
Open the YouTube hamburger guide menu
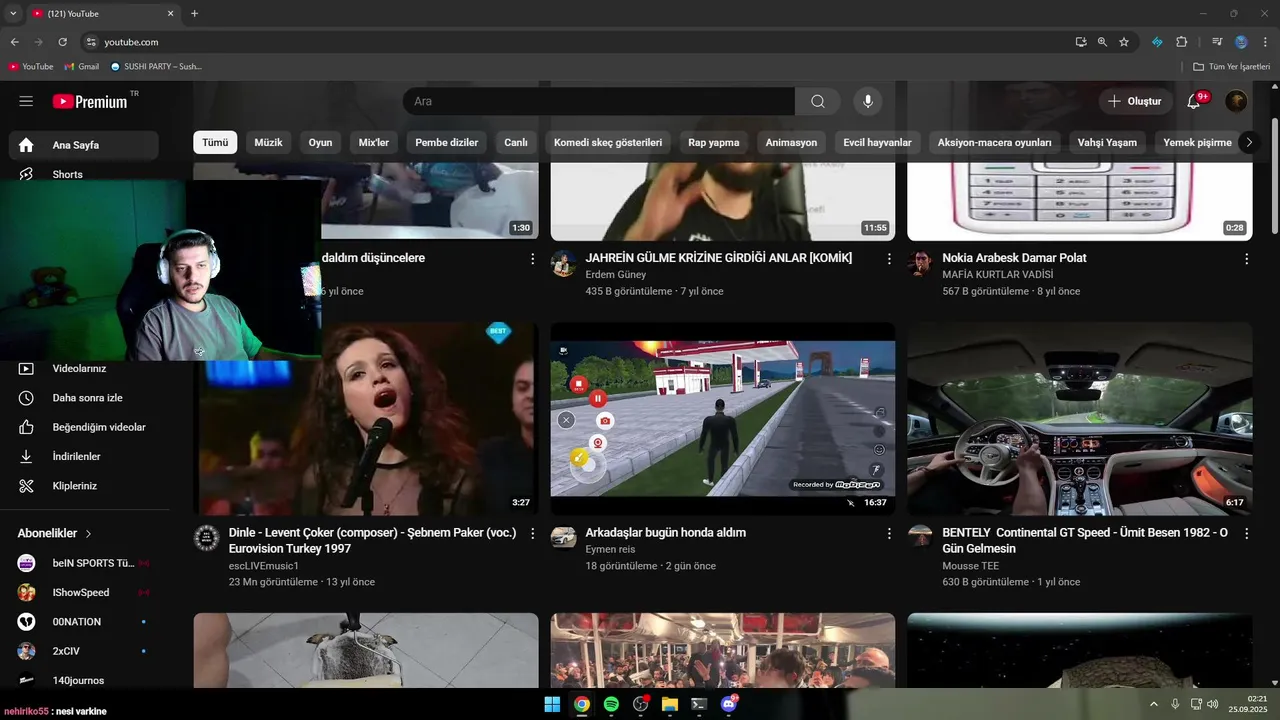click(x=26, y=101)
